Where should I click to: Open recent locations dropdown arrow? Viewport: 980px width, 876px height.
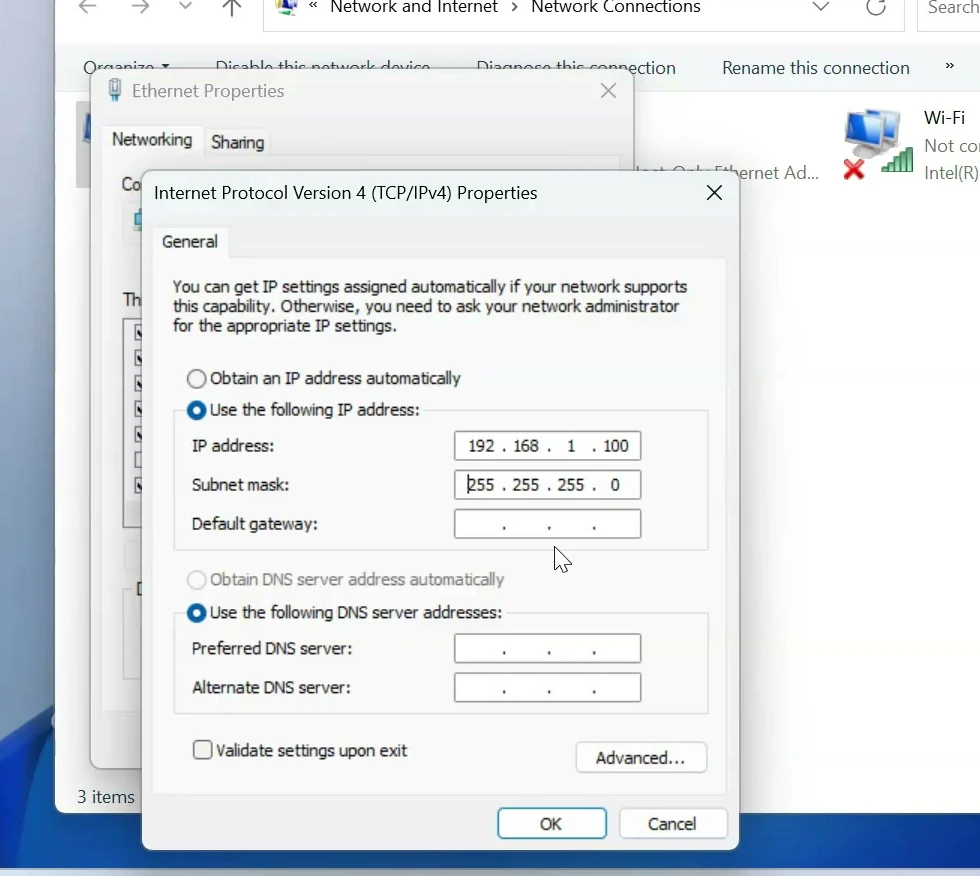185,6
